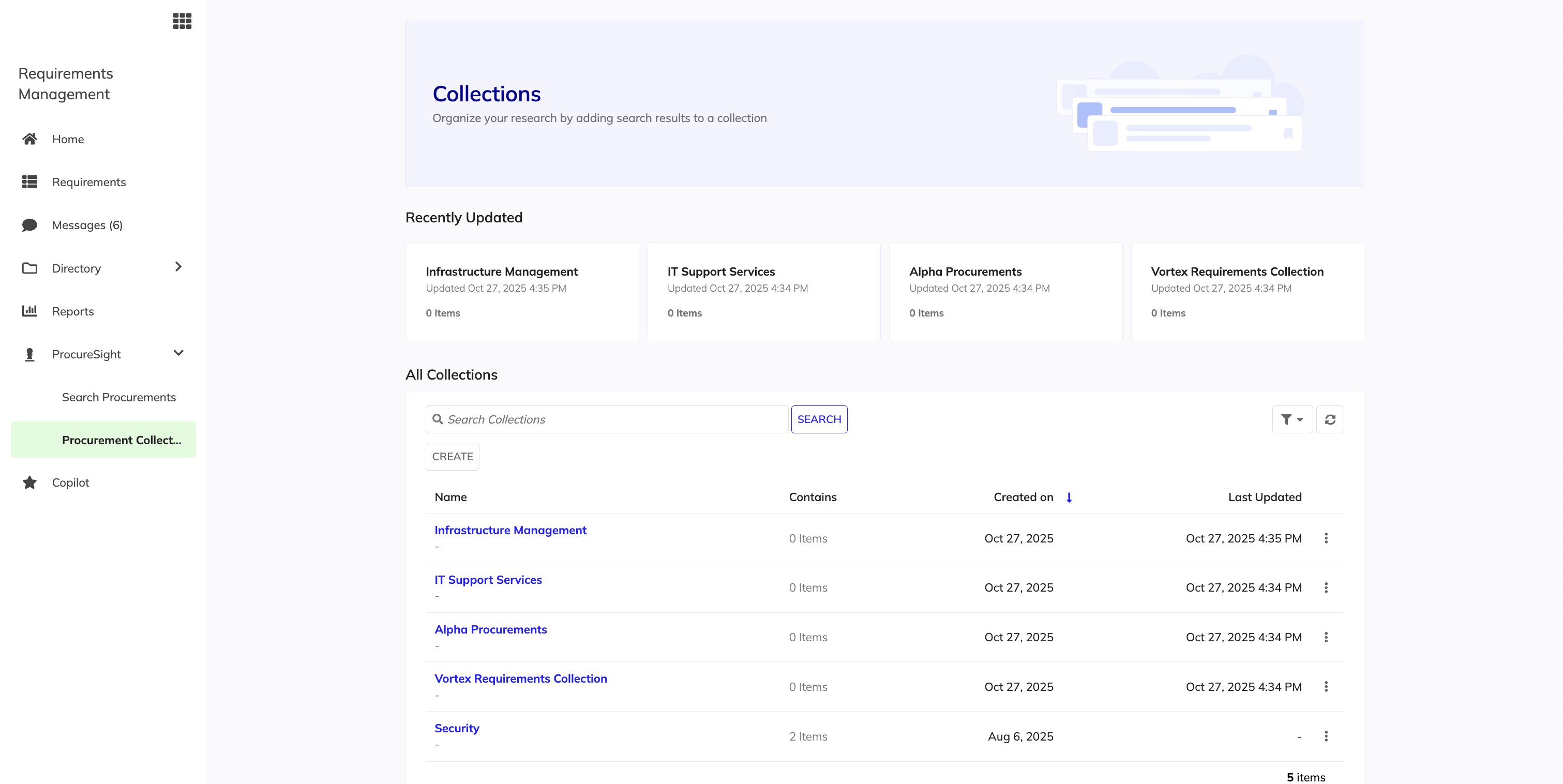Open Infrastructure Management collection link
The image size is (1563, 784).
coord(510,531)
